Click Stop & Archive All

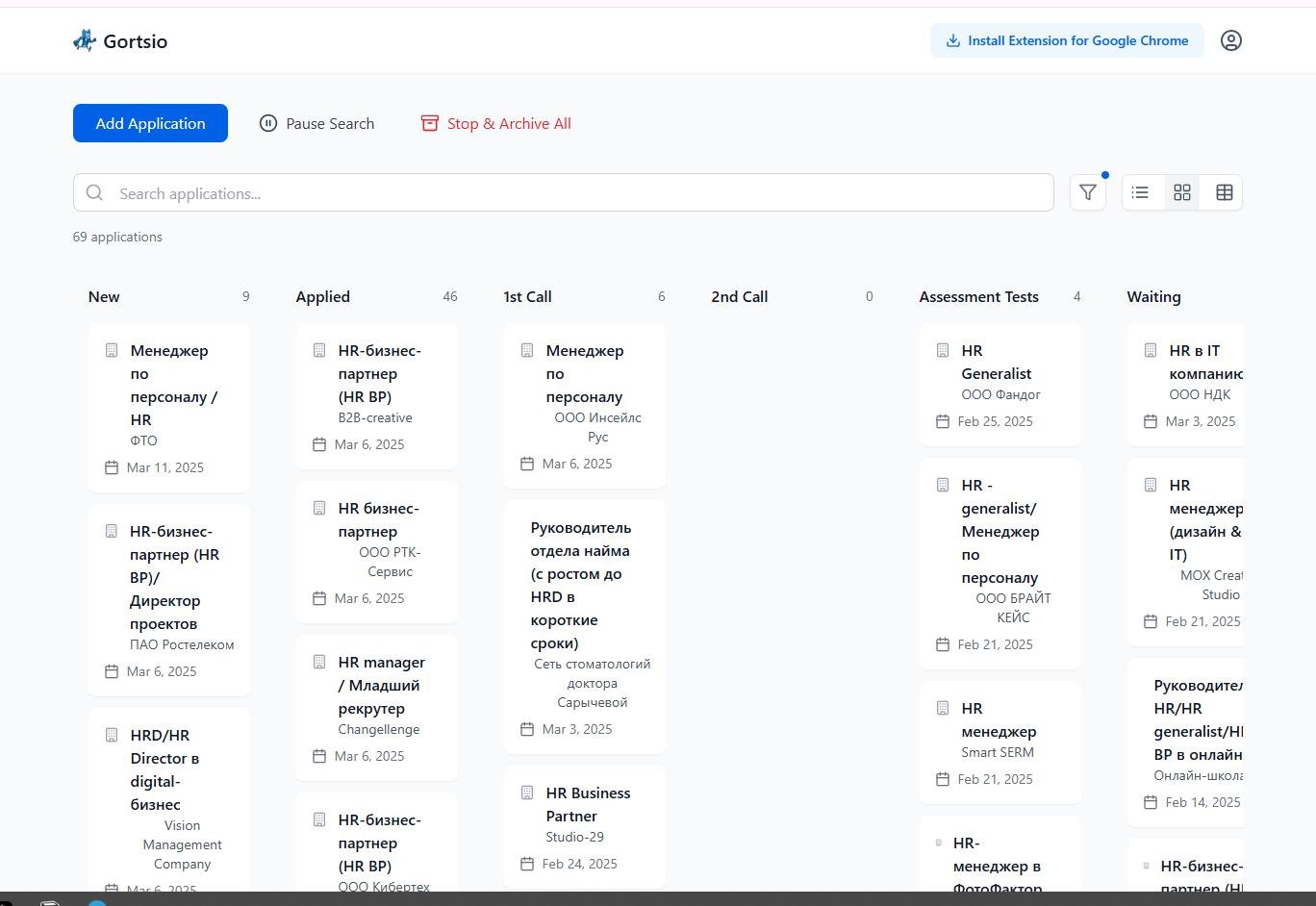pyautogui.click(x=495, y=123)
